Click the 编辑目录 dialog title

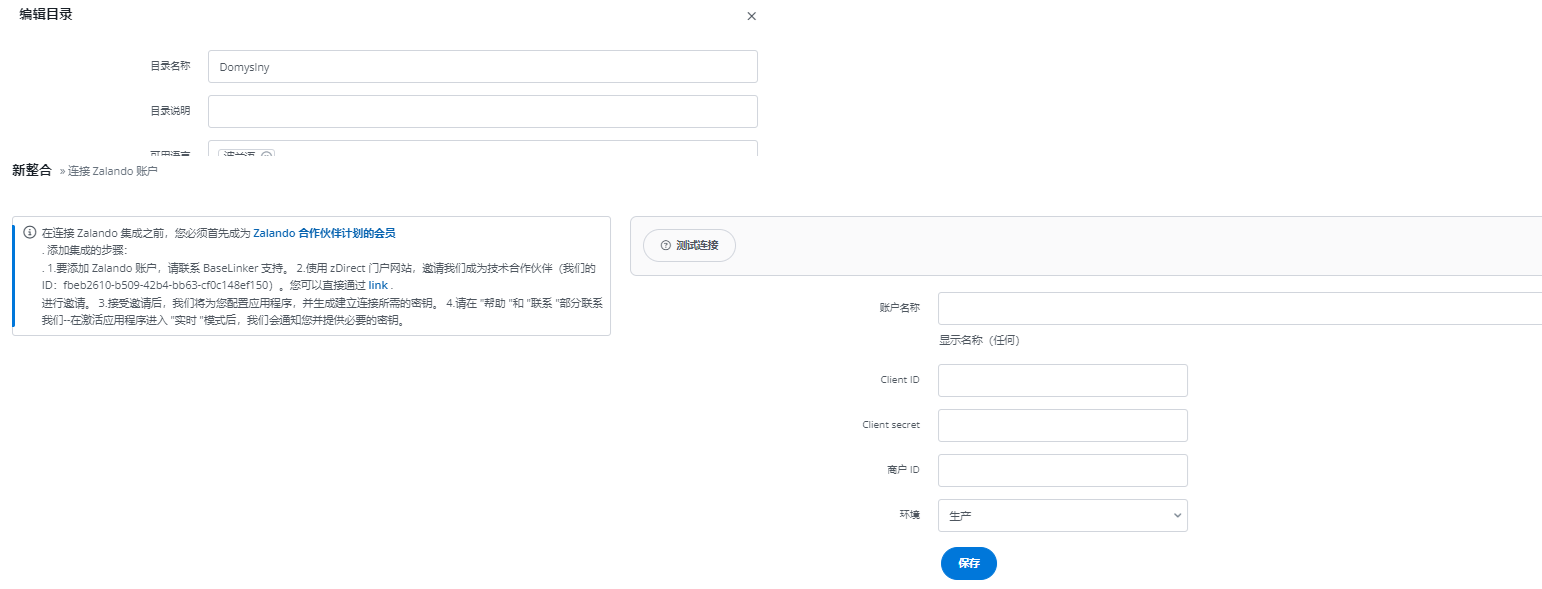click(x=46, y=15)
